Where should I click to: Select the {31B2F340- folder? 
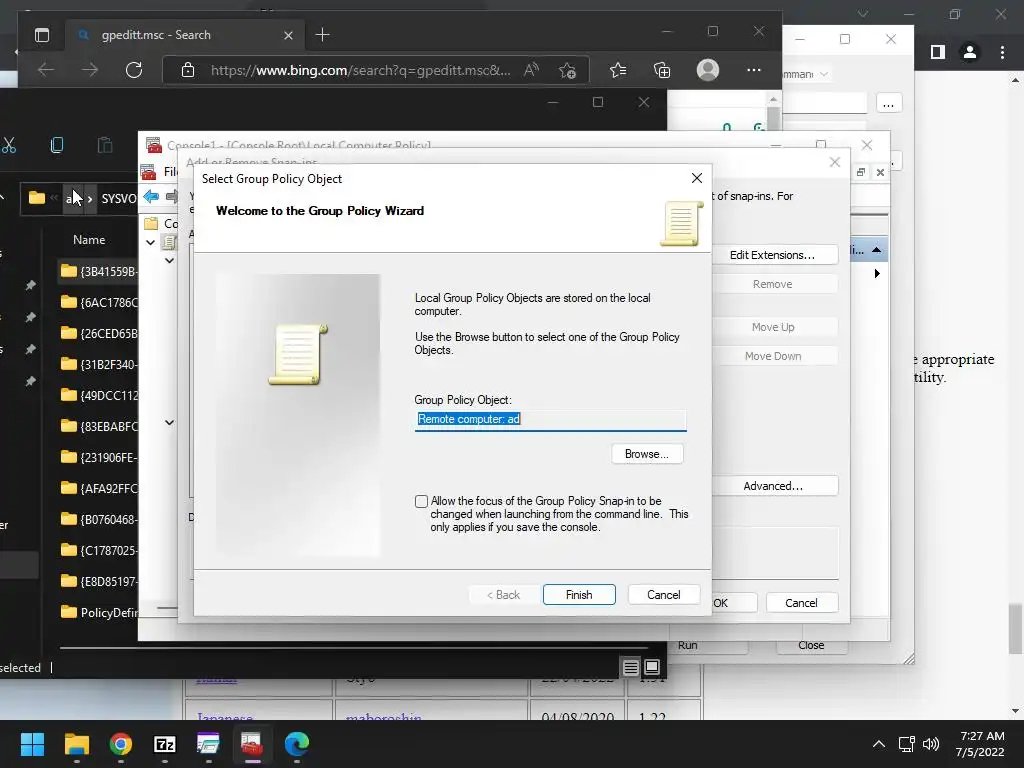[99, 364]
